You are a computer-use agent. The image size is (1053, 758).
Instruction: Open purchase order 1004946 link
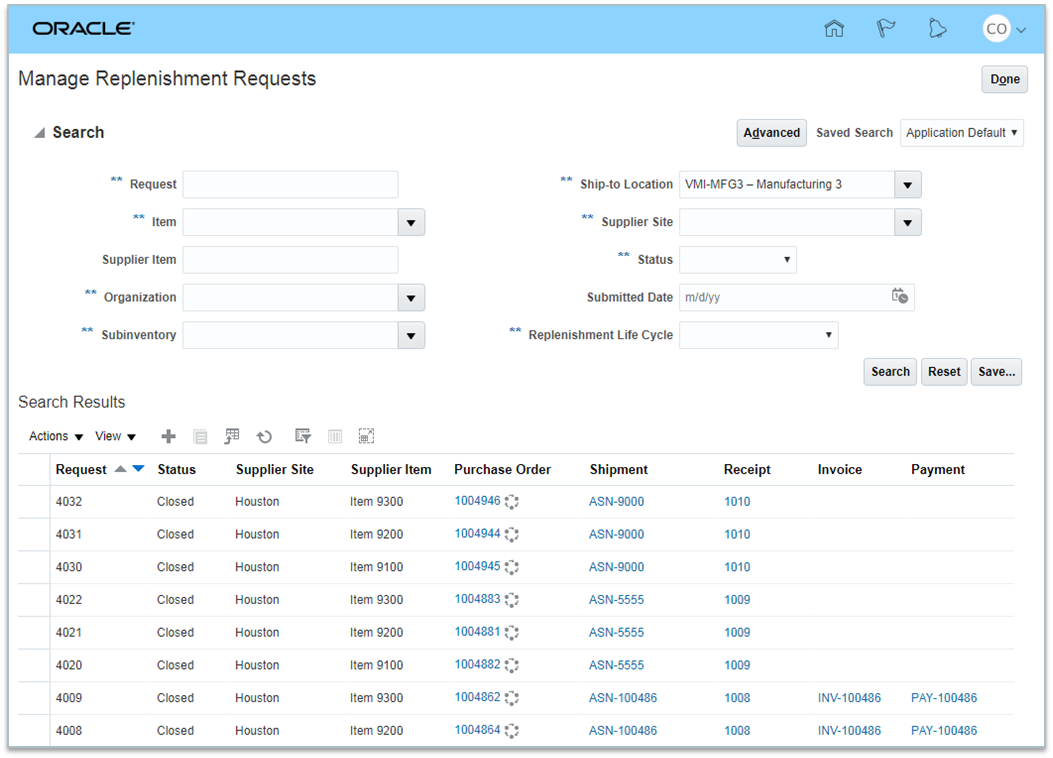[477, 501]
